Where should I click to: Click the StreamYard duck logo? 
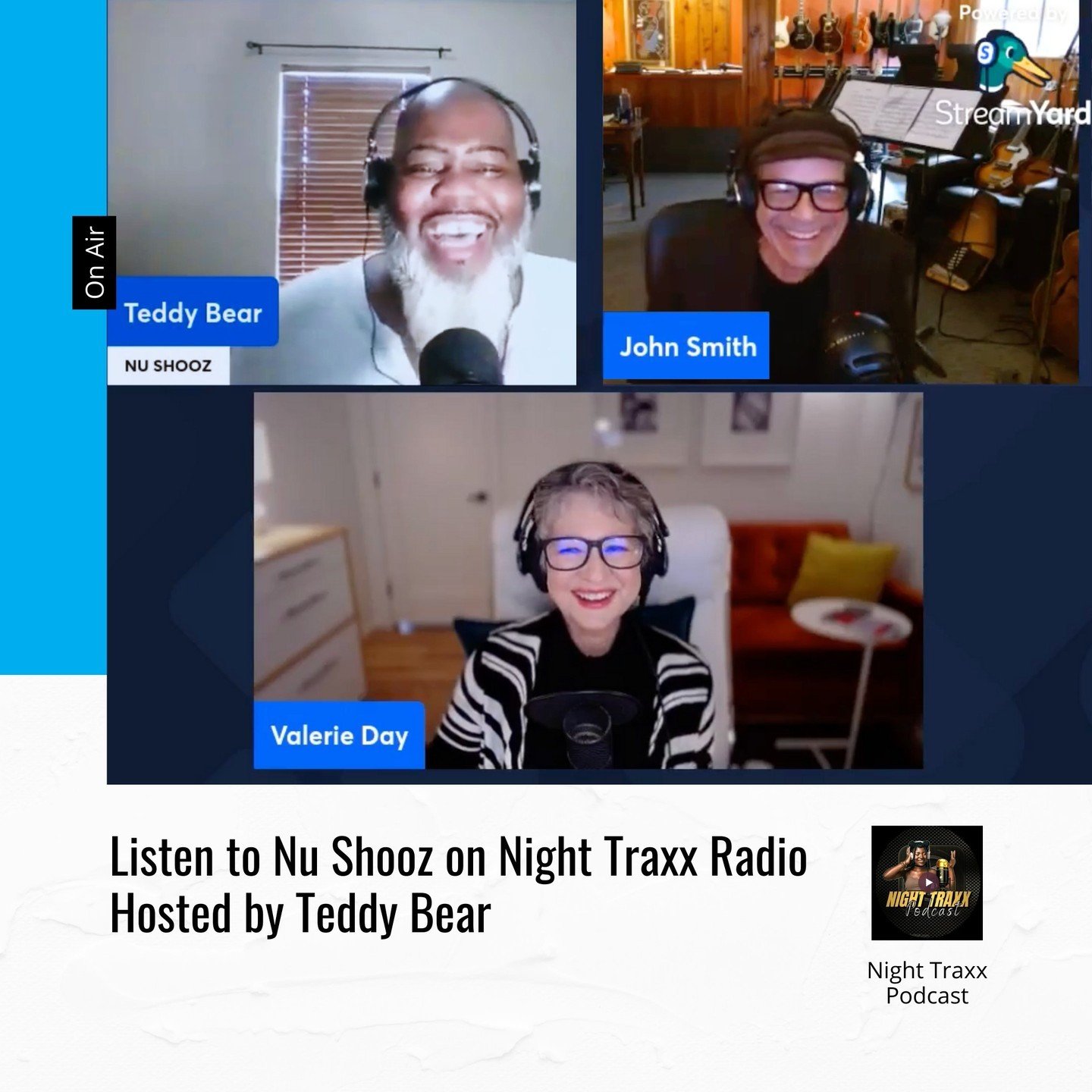click(x=1014, y=62)
